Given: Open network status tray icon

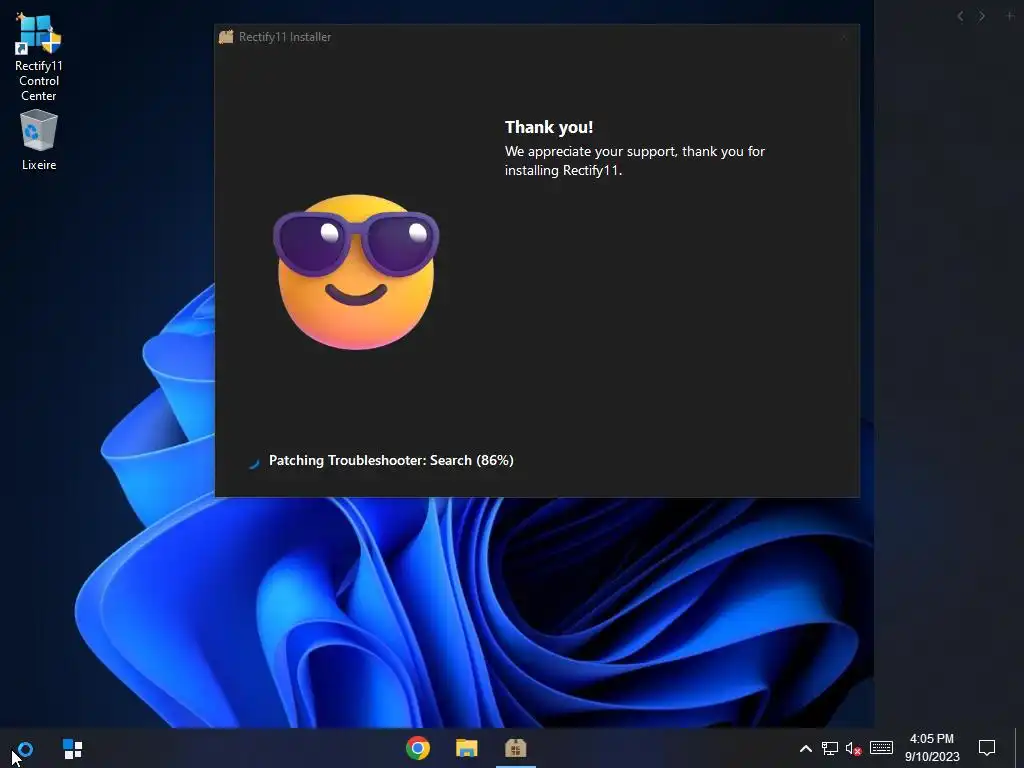Looking at the screenshot, I should pyautogui.click(x=829, y=748).
